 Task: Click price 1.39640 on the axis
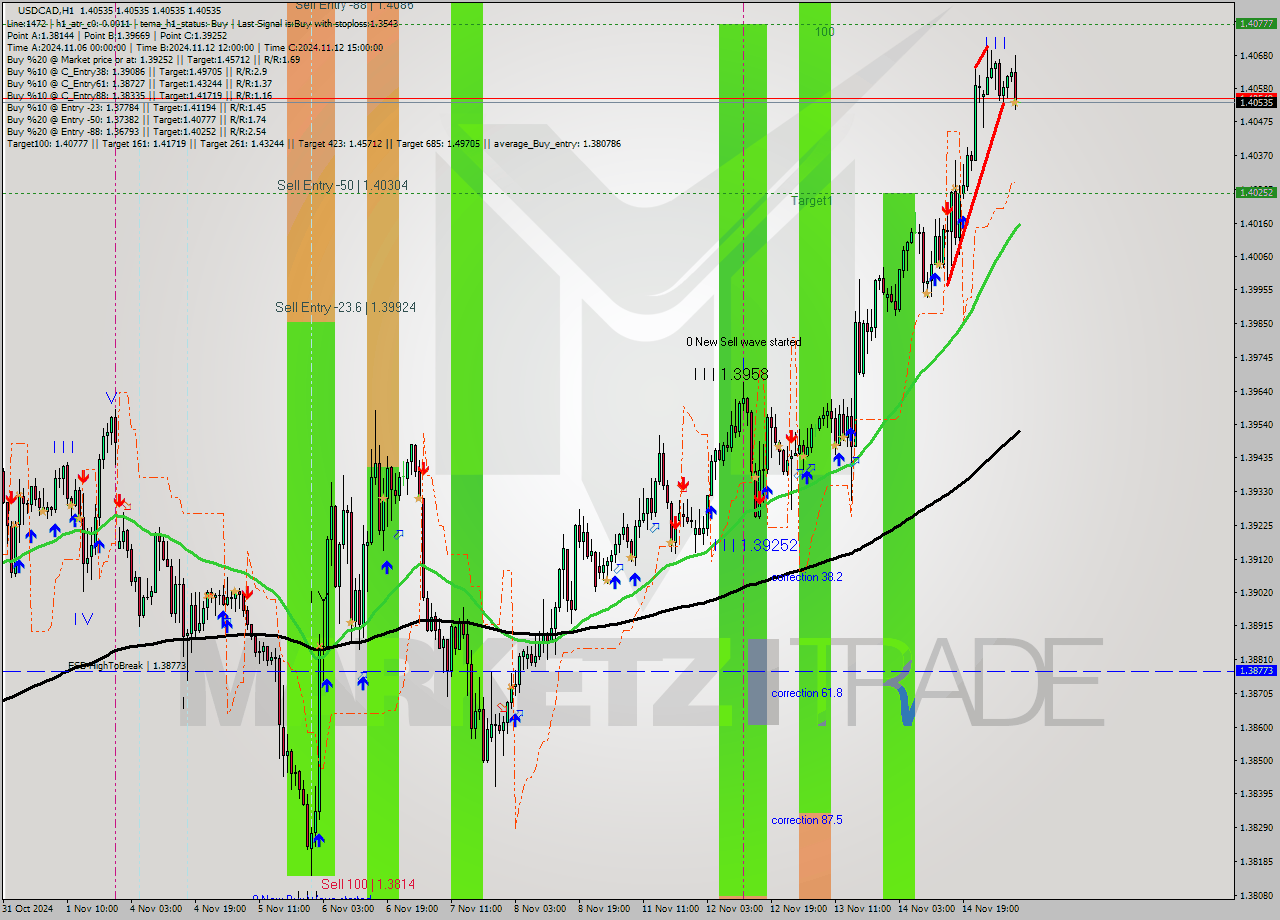pyautogui.click(x=1256, y=391)
